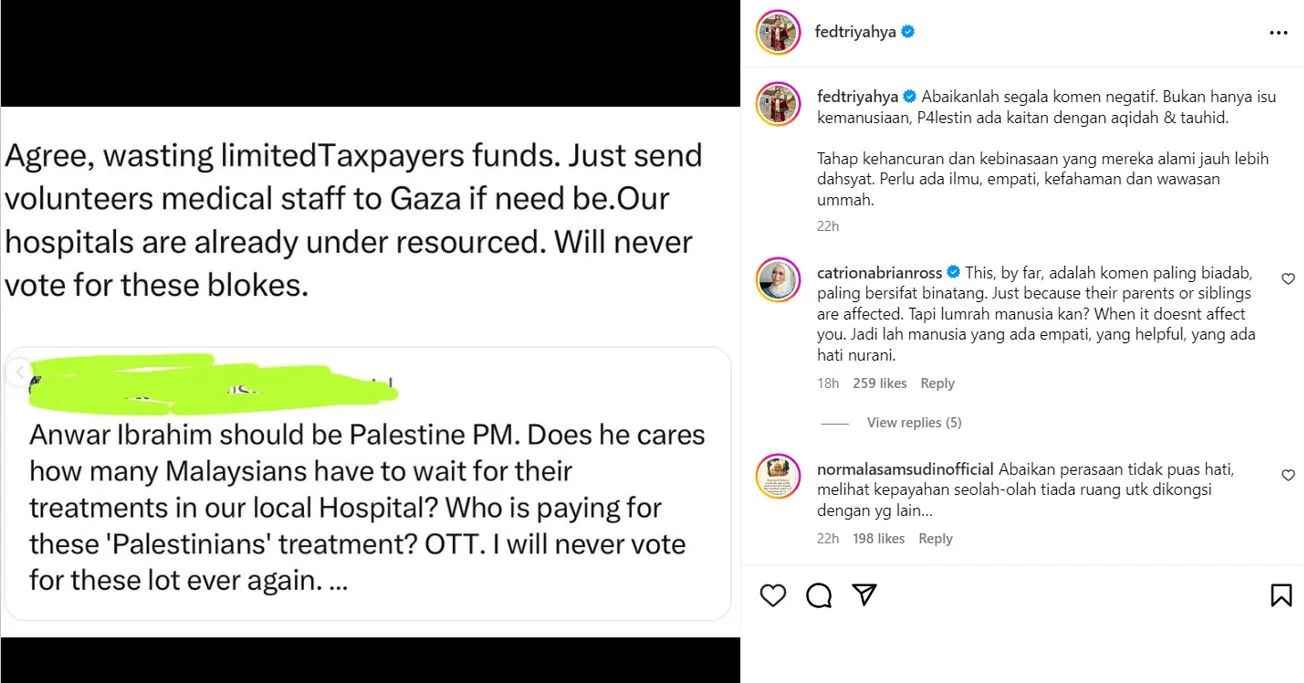The width and height of the screenshot is (1304, 683).
Task: Expand View replies (5)
Action: 914,423
